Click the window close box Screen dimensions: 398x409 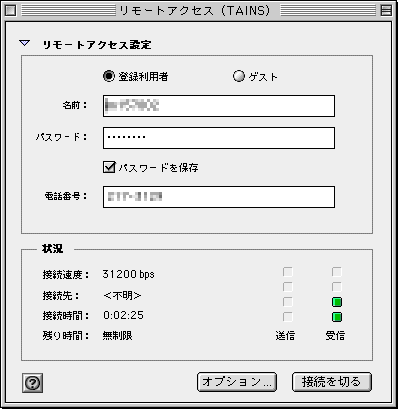click(11, 11)
